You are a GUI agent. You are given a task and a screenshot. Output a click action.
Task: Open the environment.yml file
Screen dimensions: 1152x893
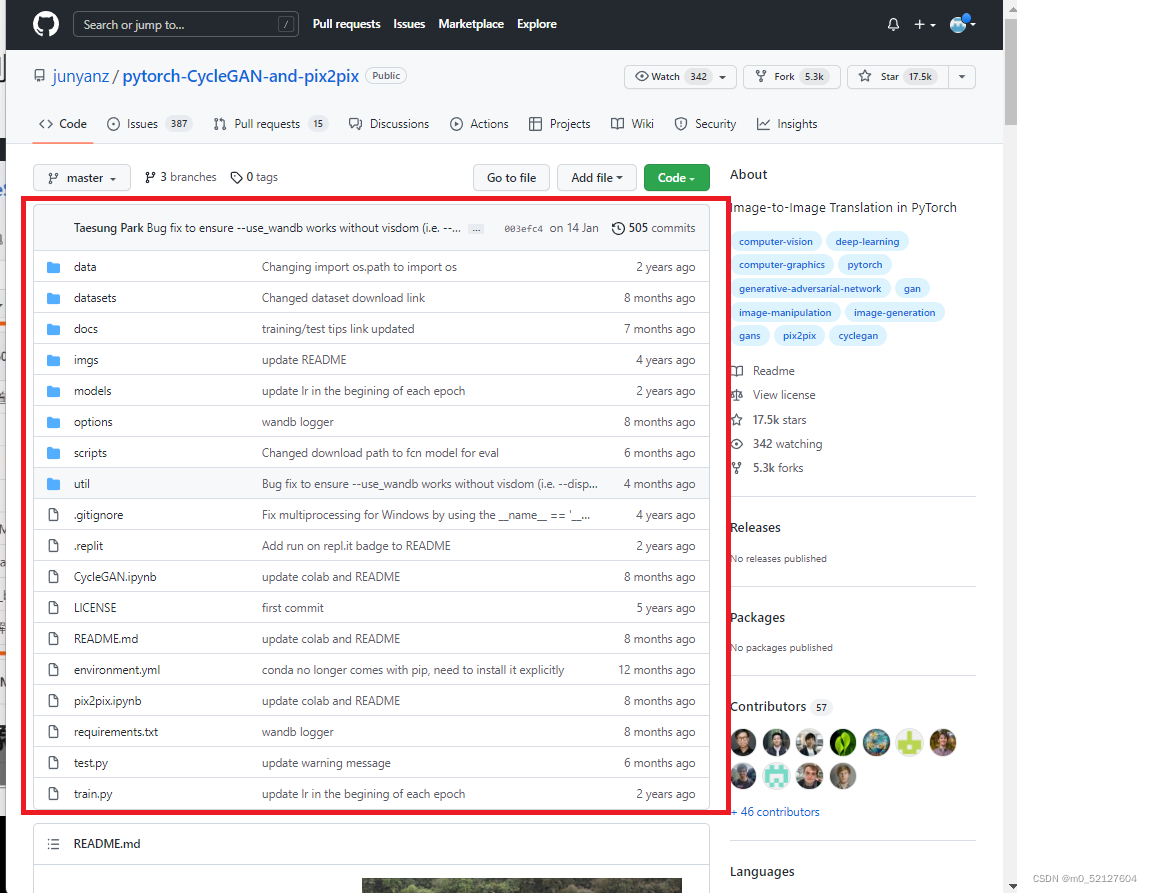coord(117,670)
